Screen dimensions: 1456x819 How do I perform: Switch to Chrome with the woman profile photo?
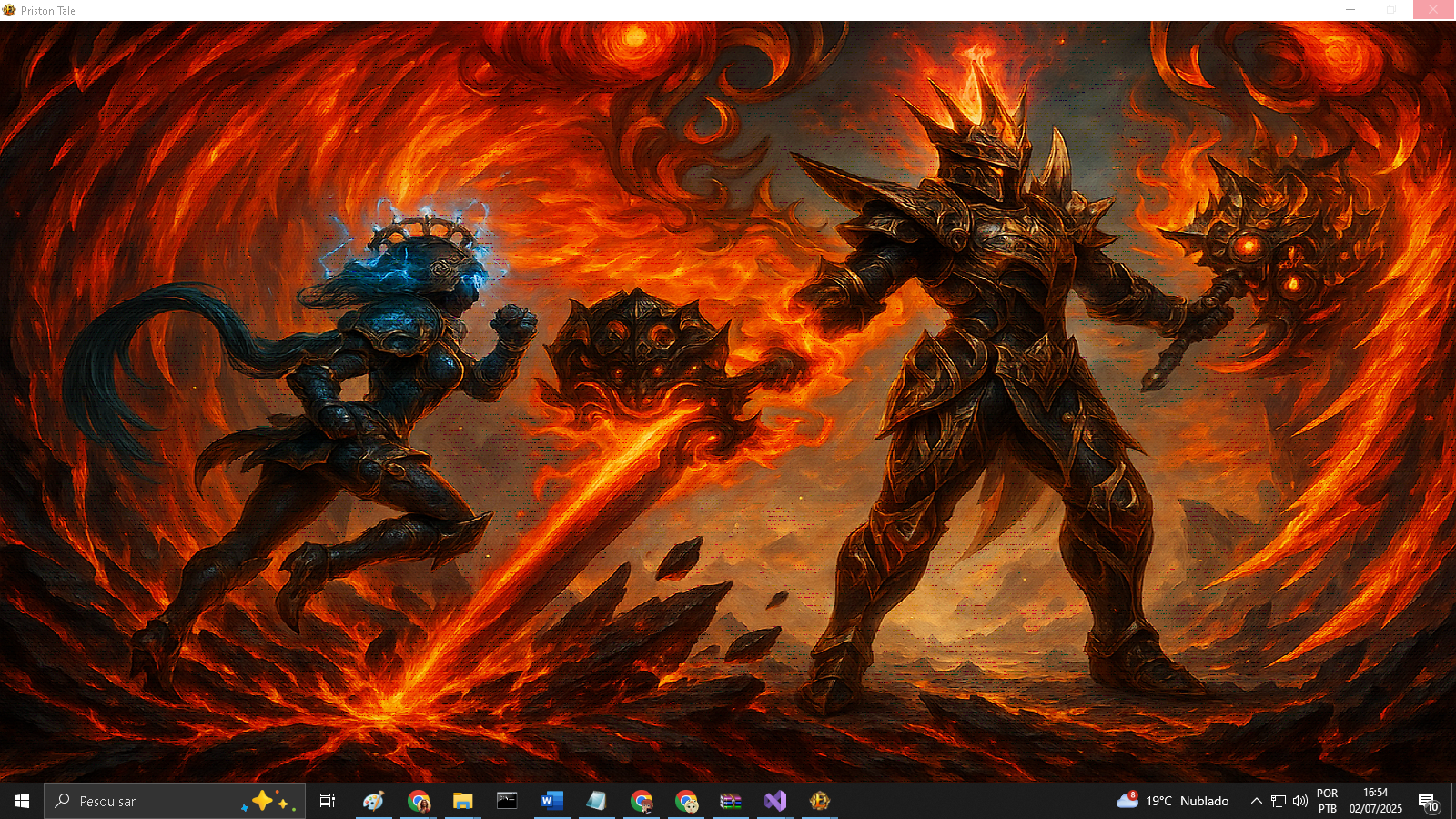pyautogui.click(x=419, y=801)
